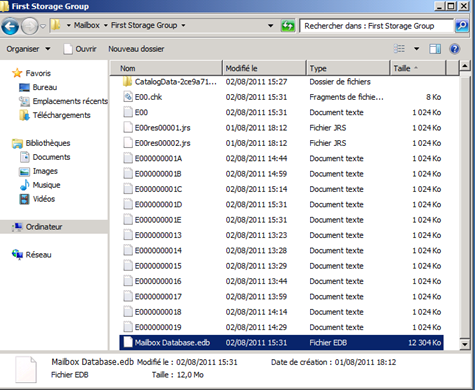The image size is (475, 390).
Task: Select Bibliothèques in navigation pane
Action: (x=48, y=143)
